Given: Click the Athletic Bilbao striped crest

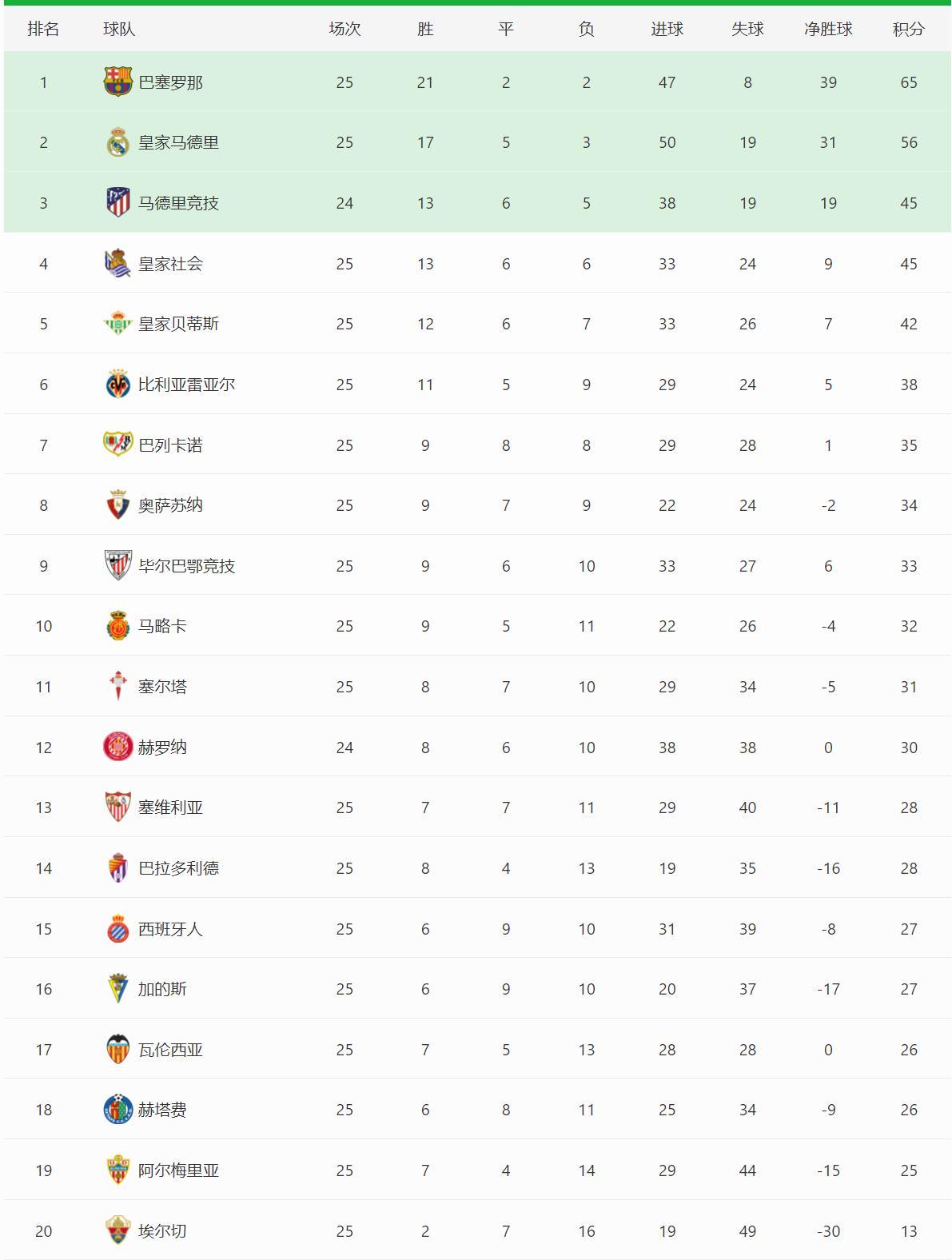Looking at the screenshot, I should click(118, 565).
